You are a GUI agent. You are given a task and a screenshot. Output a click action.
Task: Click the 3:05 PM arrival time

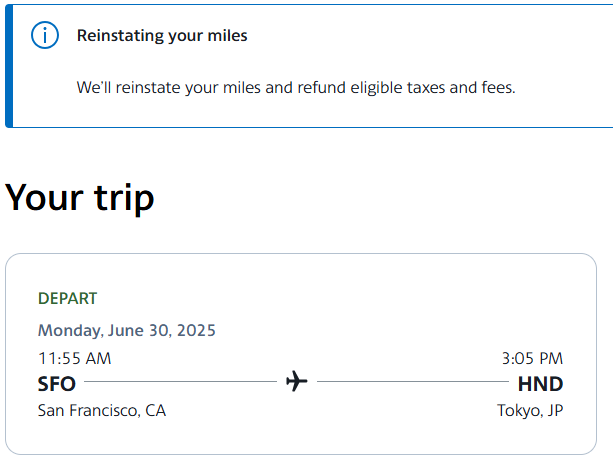click(532, 358)
